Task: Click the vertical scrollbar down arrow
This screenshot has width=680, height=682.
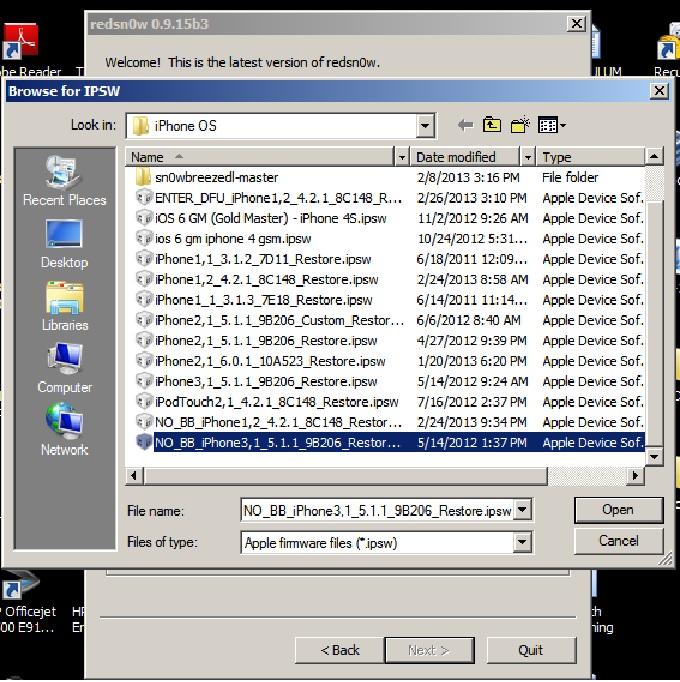Action: [654, 456]
